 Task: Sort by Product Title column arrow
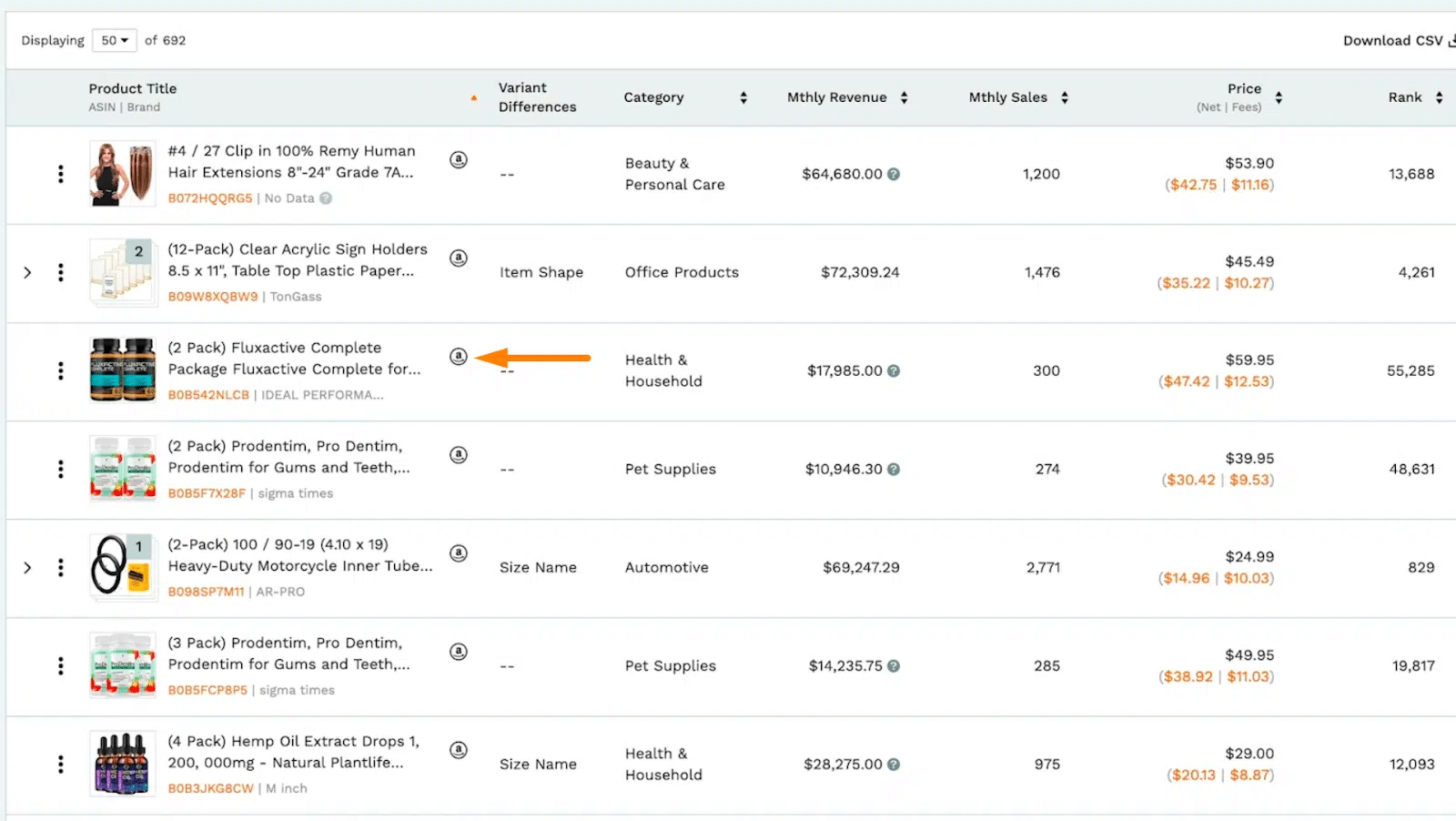tap(473, 97)
